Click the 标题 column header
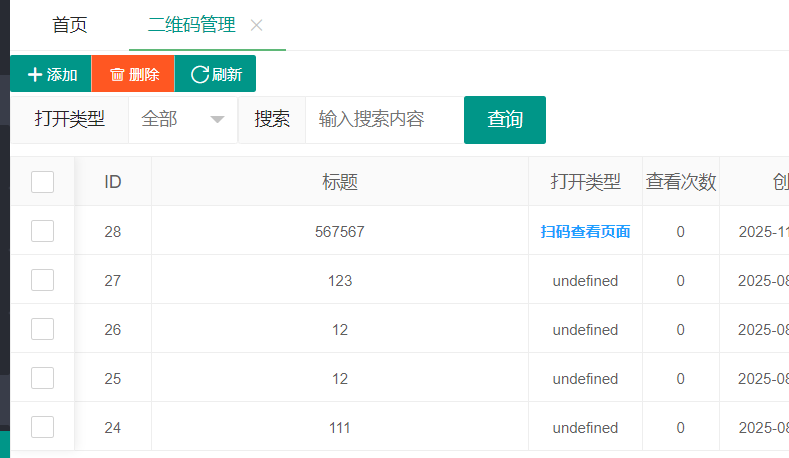 coord(340,182)
